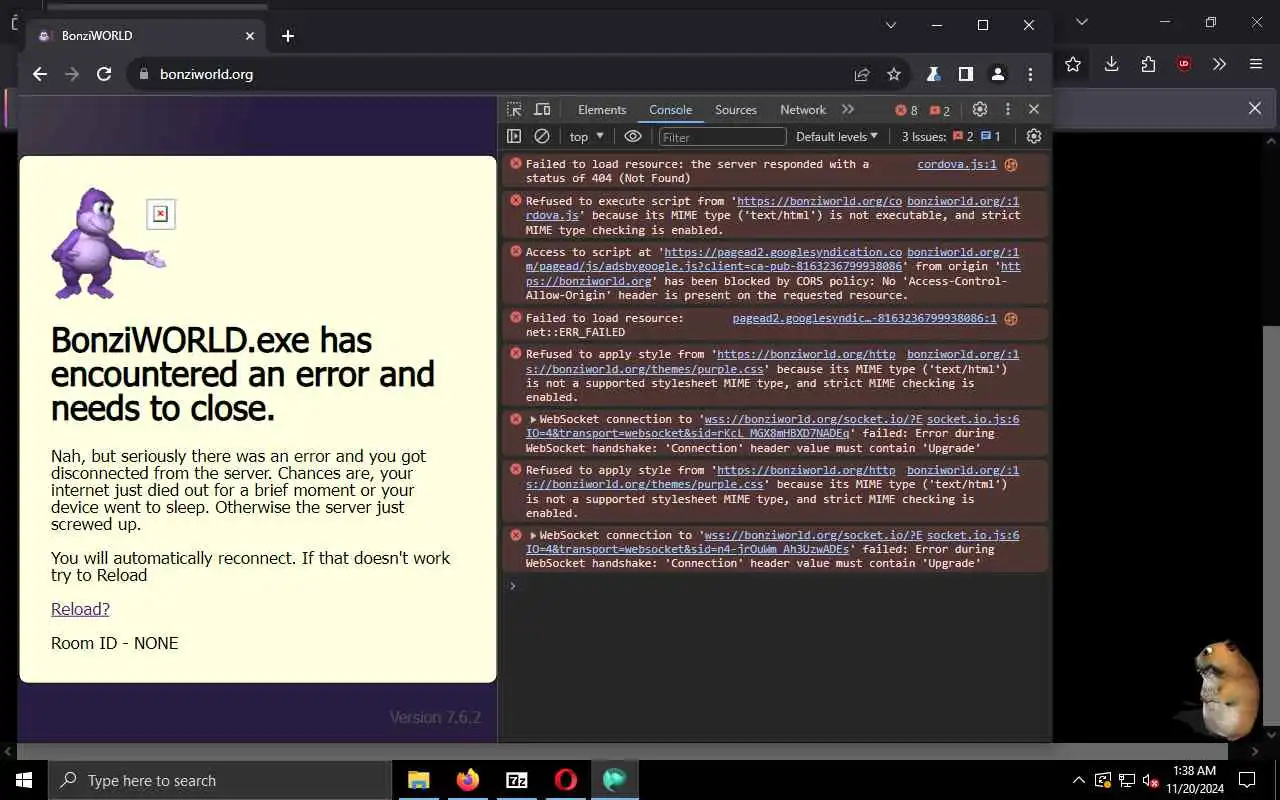Click the uBlock Origin icon in Firefox window
The height and width of the screenshot is (800, 1280).
tap(1184, 64)
